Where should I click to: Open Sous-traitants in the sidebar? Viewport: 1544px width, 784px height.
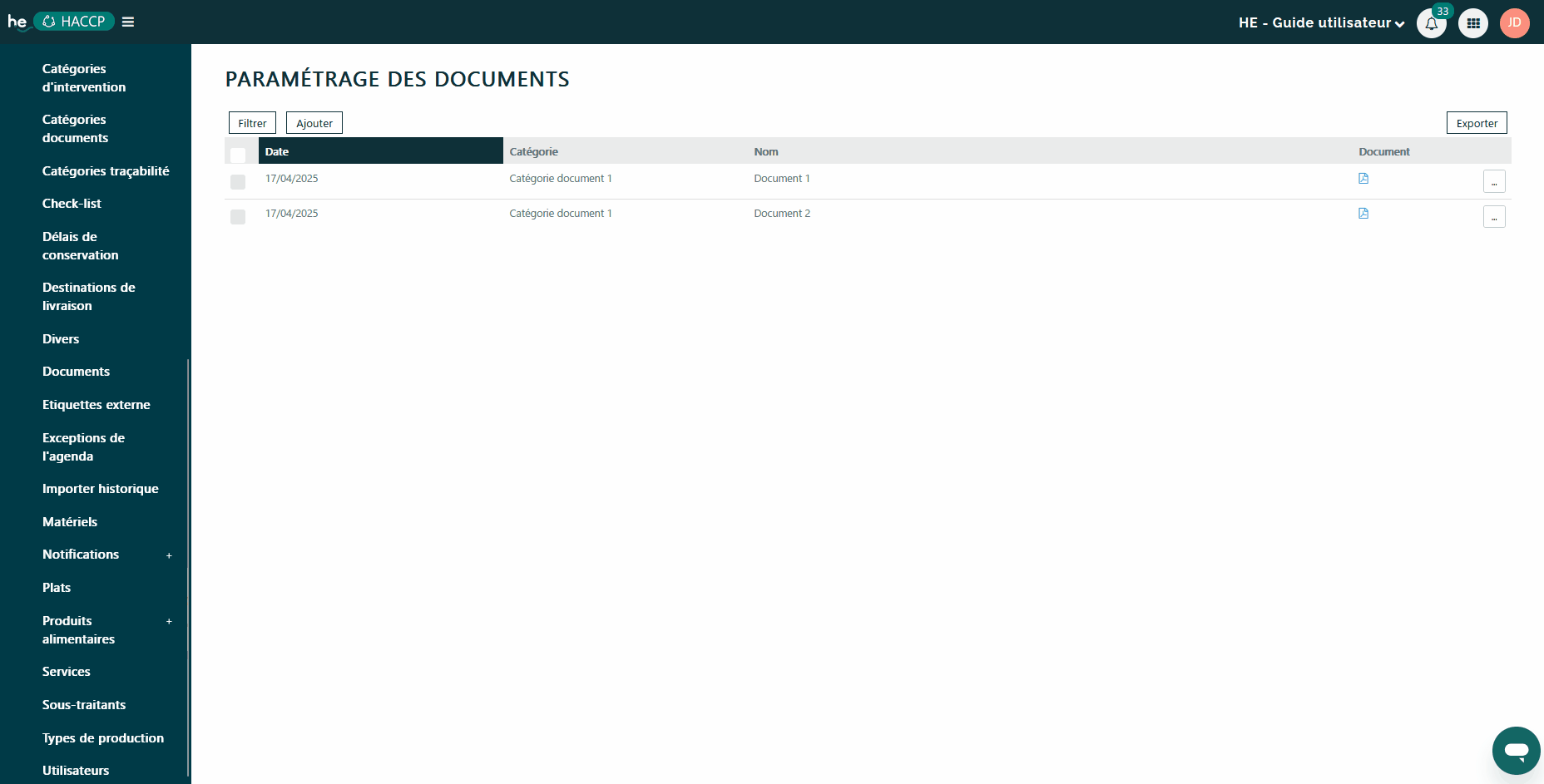coord(84,705)
